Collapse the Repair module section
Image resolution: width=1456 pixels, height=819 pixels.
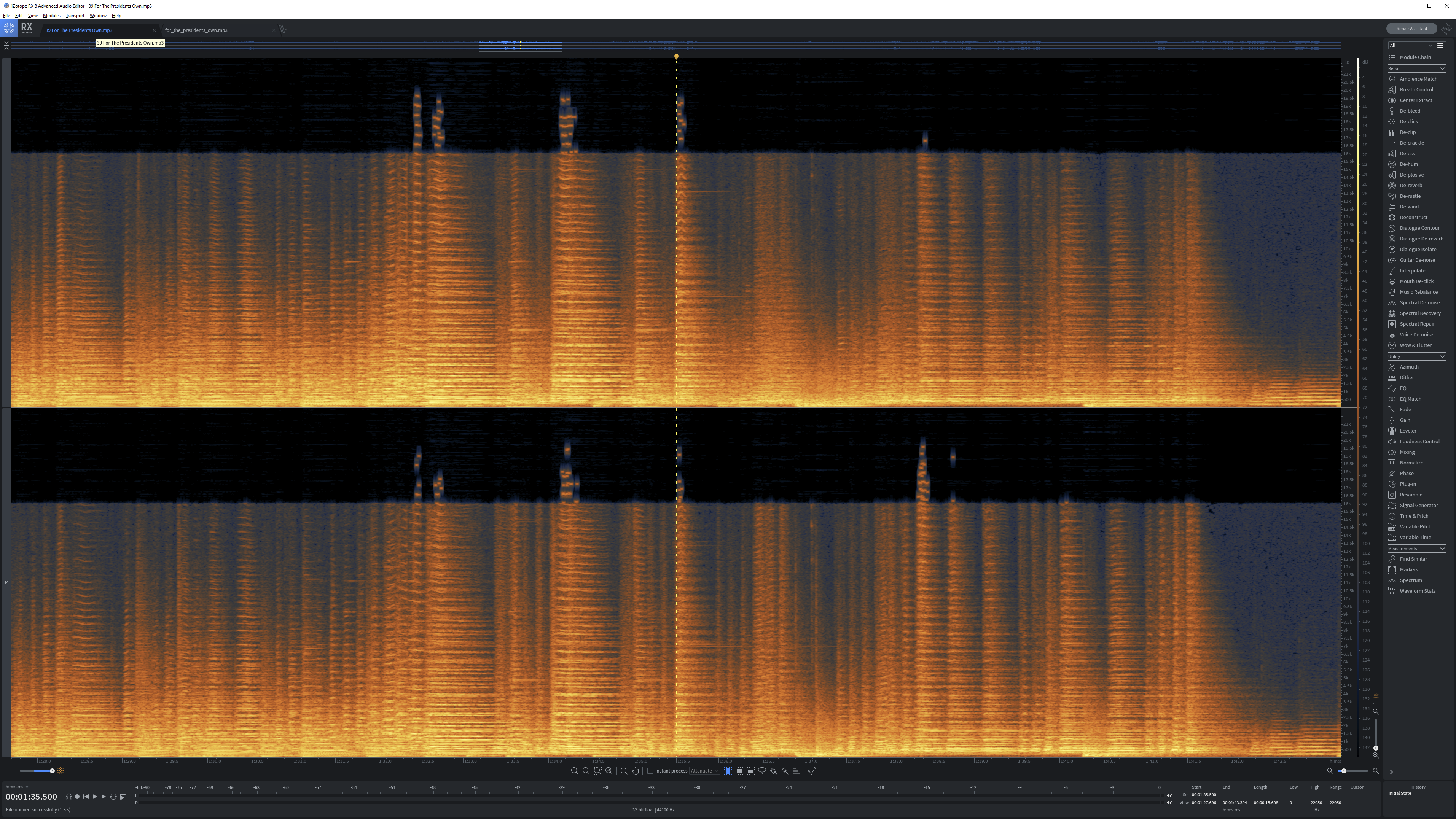click(1442, 68)
